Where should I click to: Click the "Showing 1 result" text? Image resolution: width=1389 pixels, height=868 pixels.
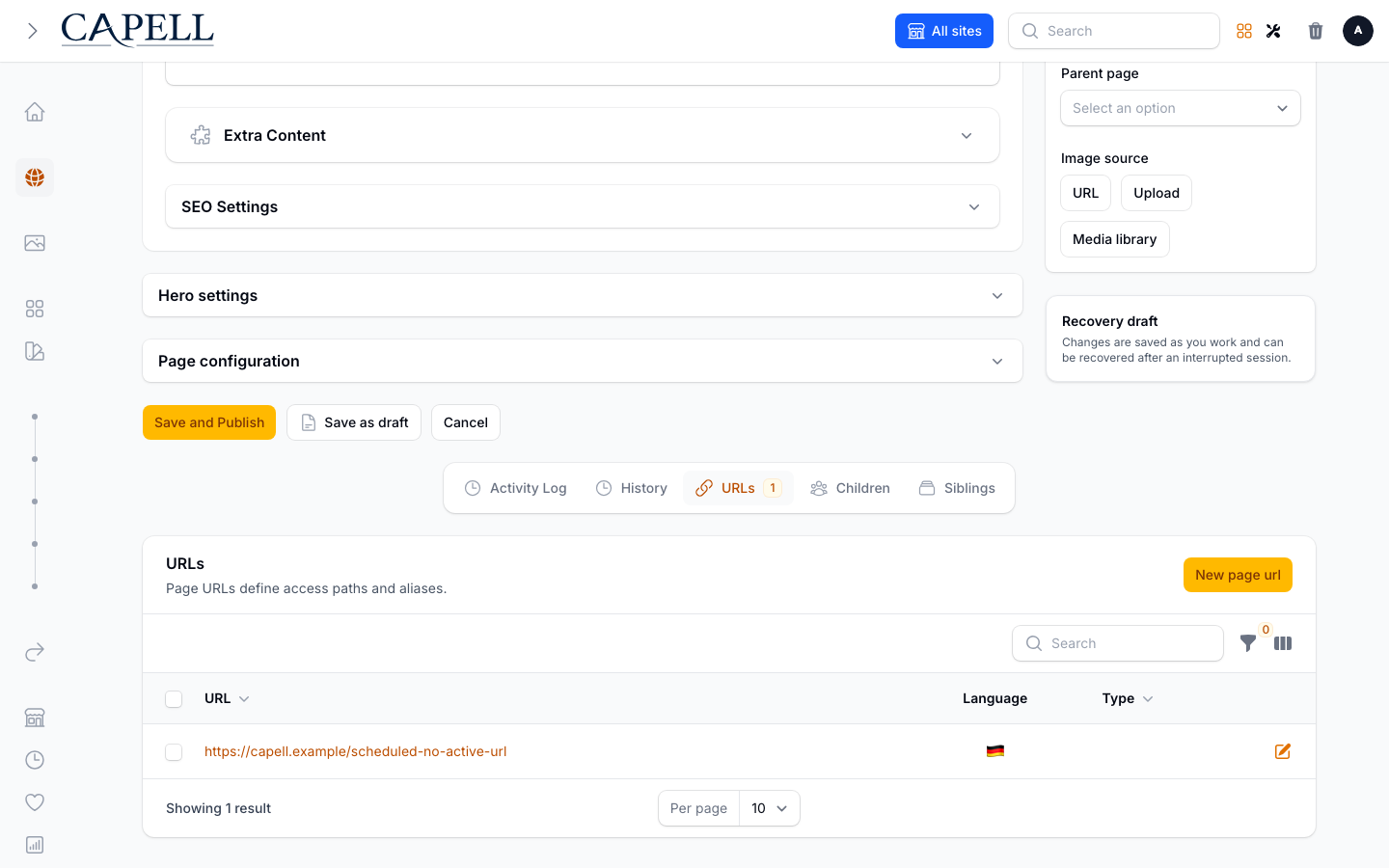pos(218,808)
